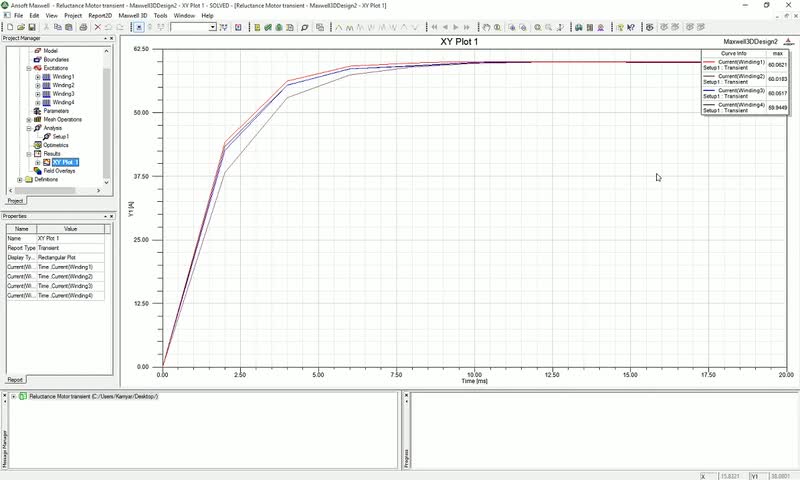
Task: Select Model in project tree
Action: click(x=51, y=50)
